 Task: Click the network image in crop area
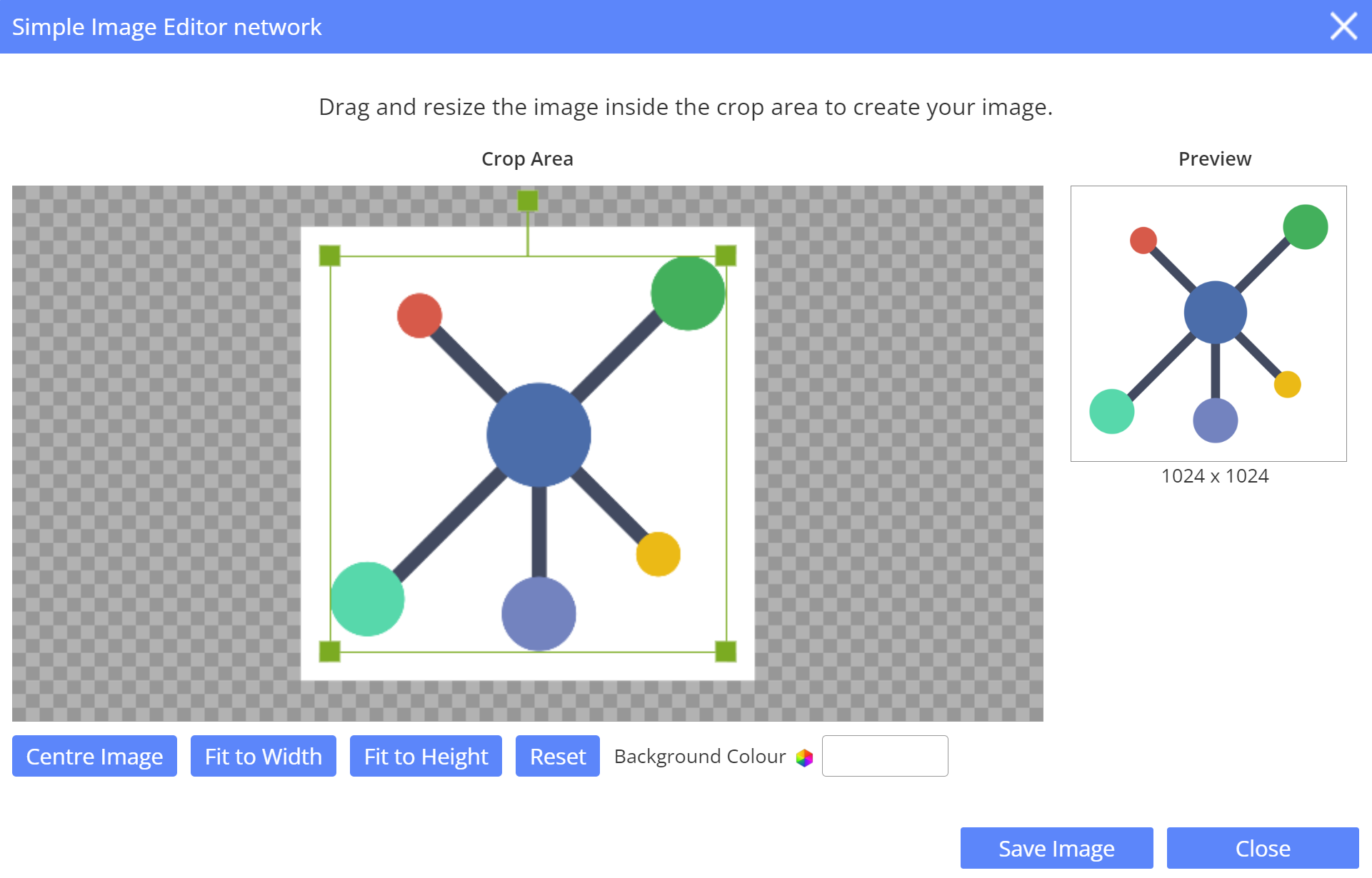(x=528, y=454)
